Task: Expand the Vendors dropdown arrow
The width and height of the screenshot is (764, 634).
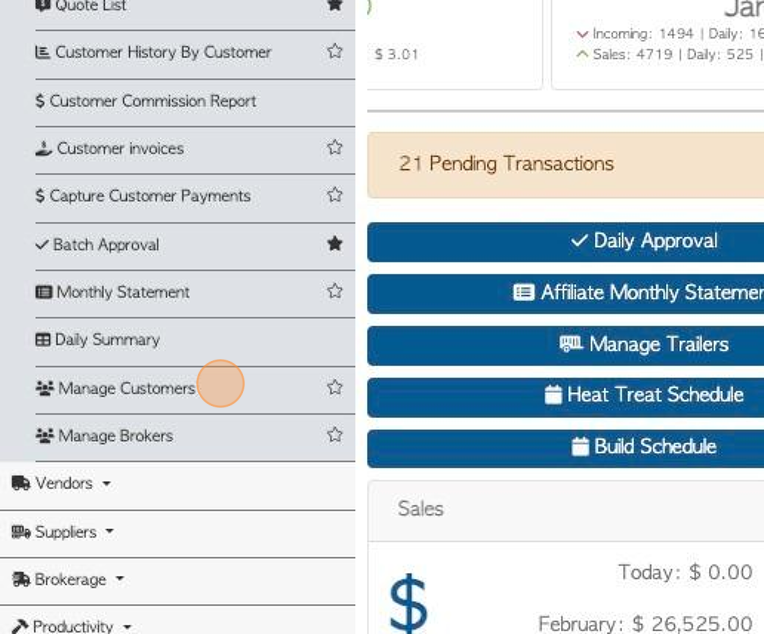Action: click(x=106, y=484)
